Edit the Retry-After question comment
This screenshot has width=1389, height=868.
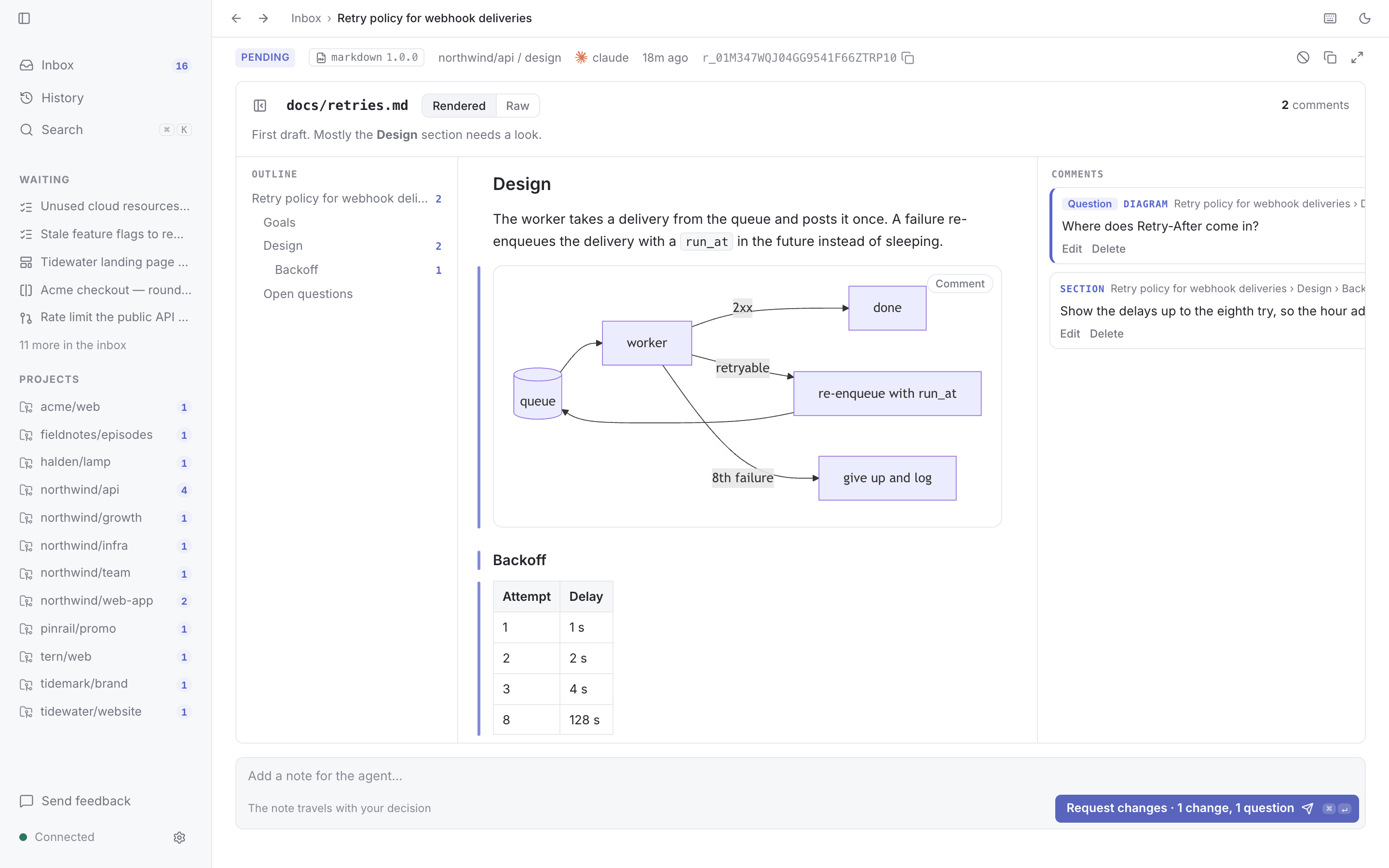tap(1072, 248)
